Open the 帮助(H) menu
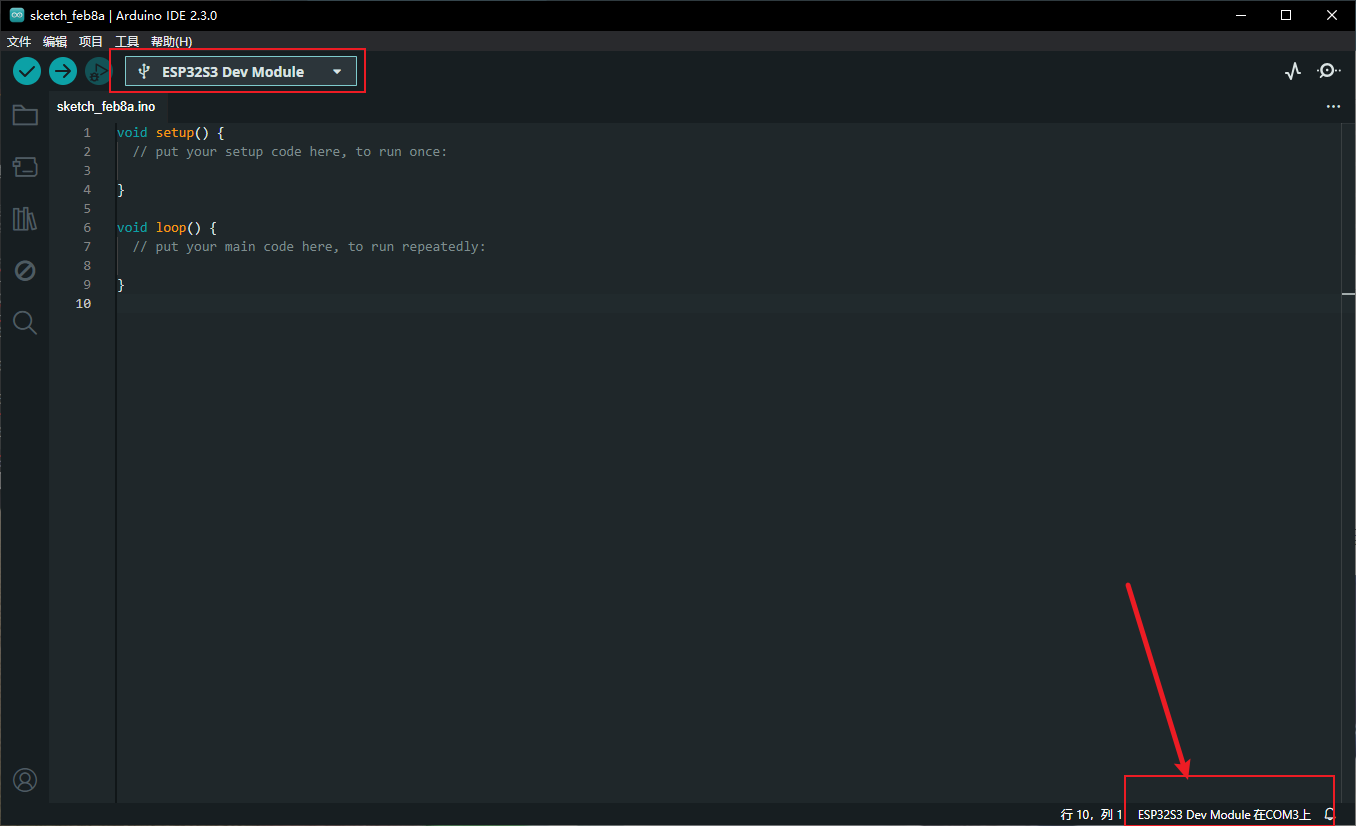The image size is (1356, 826). tap(171, 41)
